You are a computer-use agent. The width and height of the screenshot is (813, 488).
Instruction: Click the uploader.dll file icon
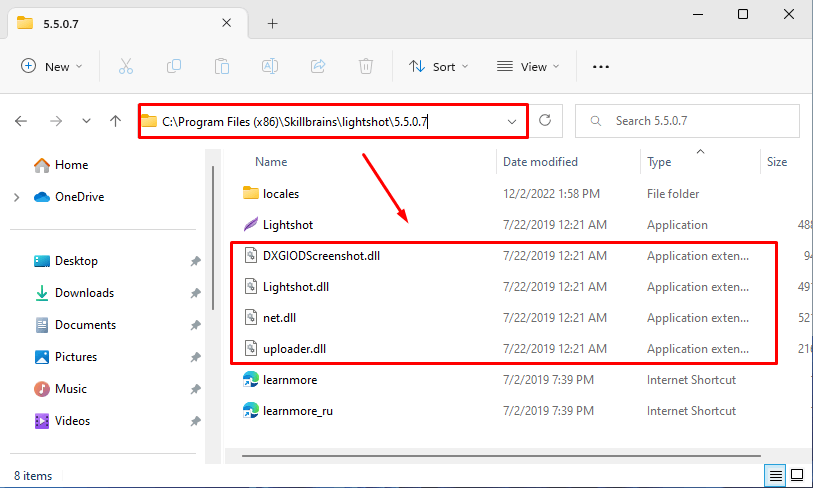[x=250, y=348]
